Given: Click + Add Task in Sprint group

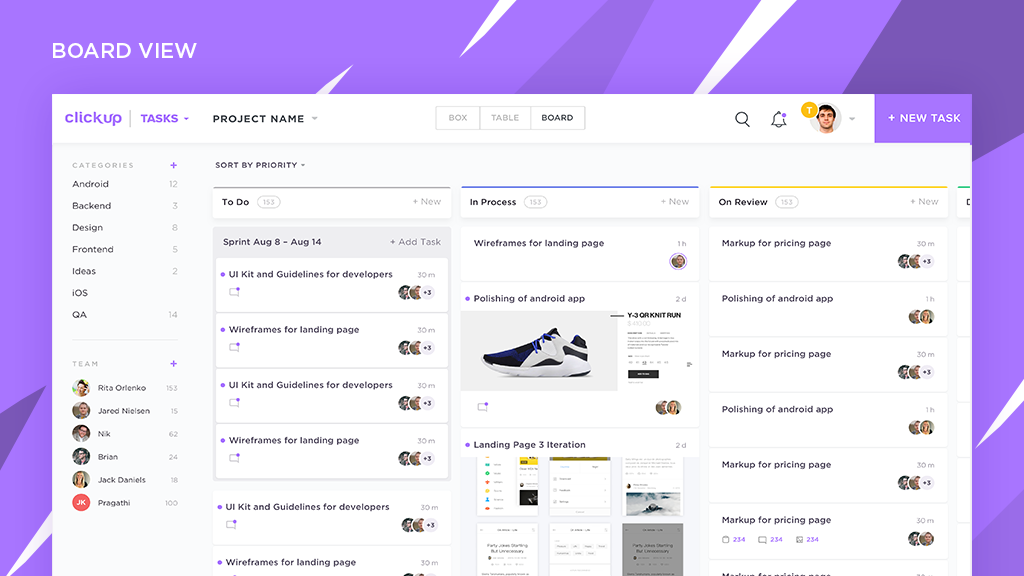Looking at the screenshot, I should [415, 242].
